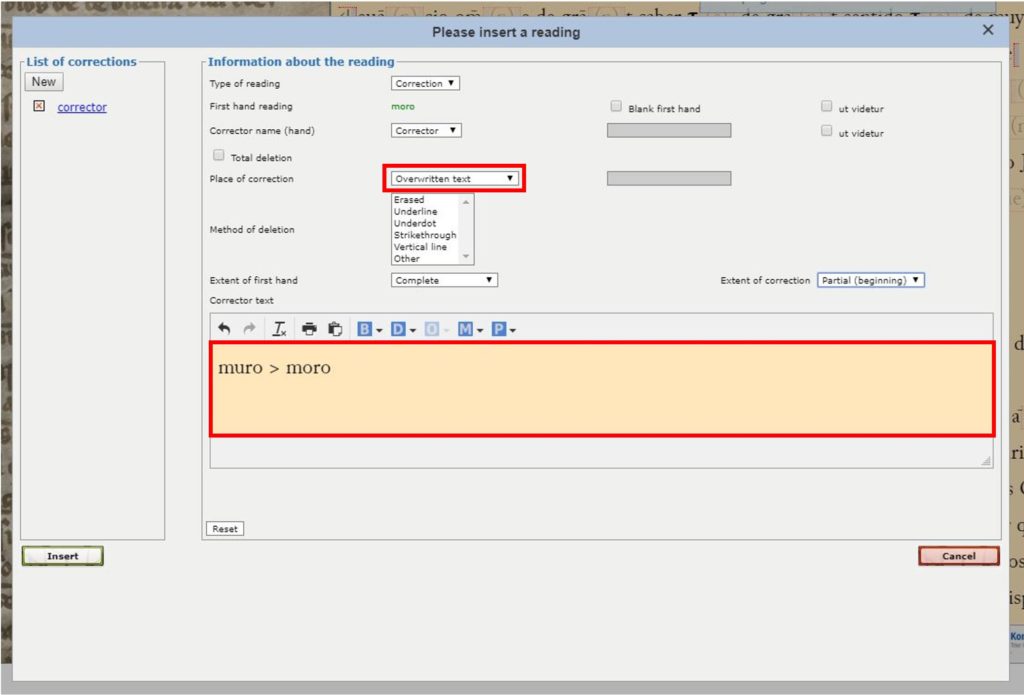
Task: Delete corrector entry with red X icon
Action: (x=39, y=107)
